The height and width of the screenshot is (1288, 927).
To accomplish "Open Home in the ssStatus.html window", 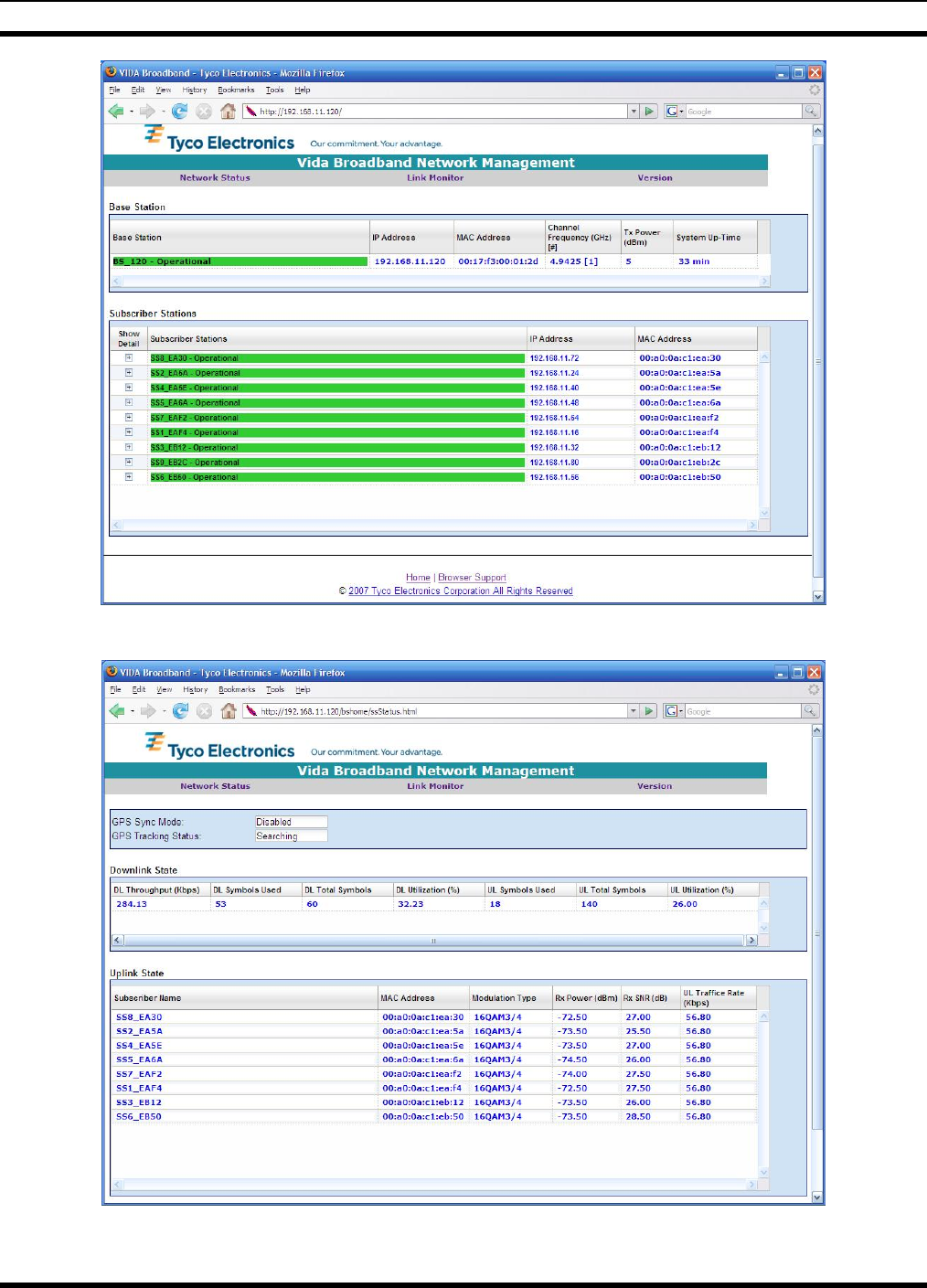I will click(229, 710).
